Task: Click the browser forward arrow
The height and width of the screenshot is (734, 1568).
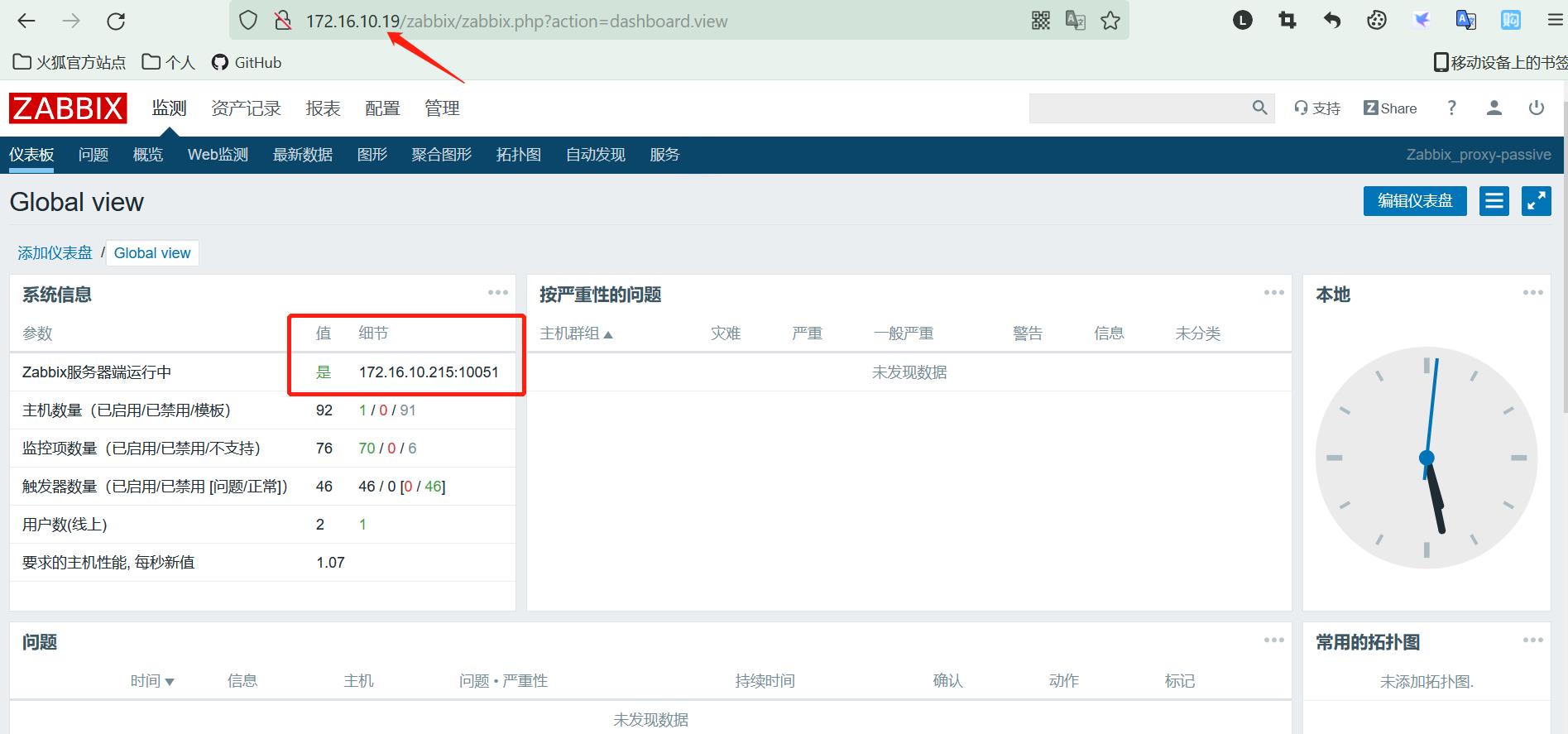Action: (x=71, y=21)
